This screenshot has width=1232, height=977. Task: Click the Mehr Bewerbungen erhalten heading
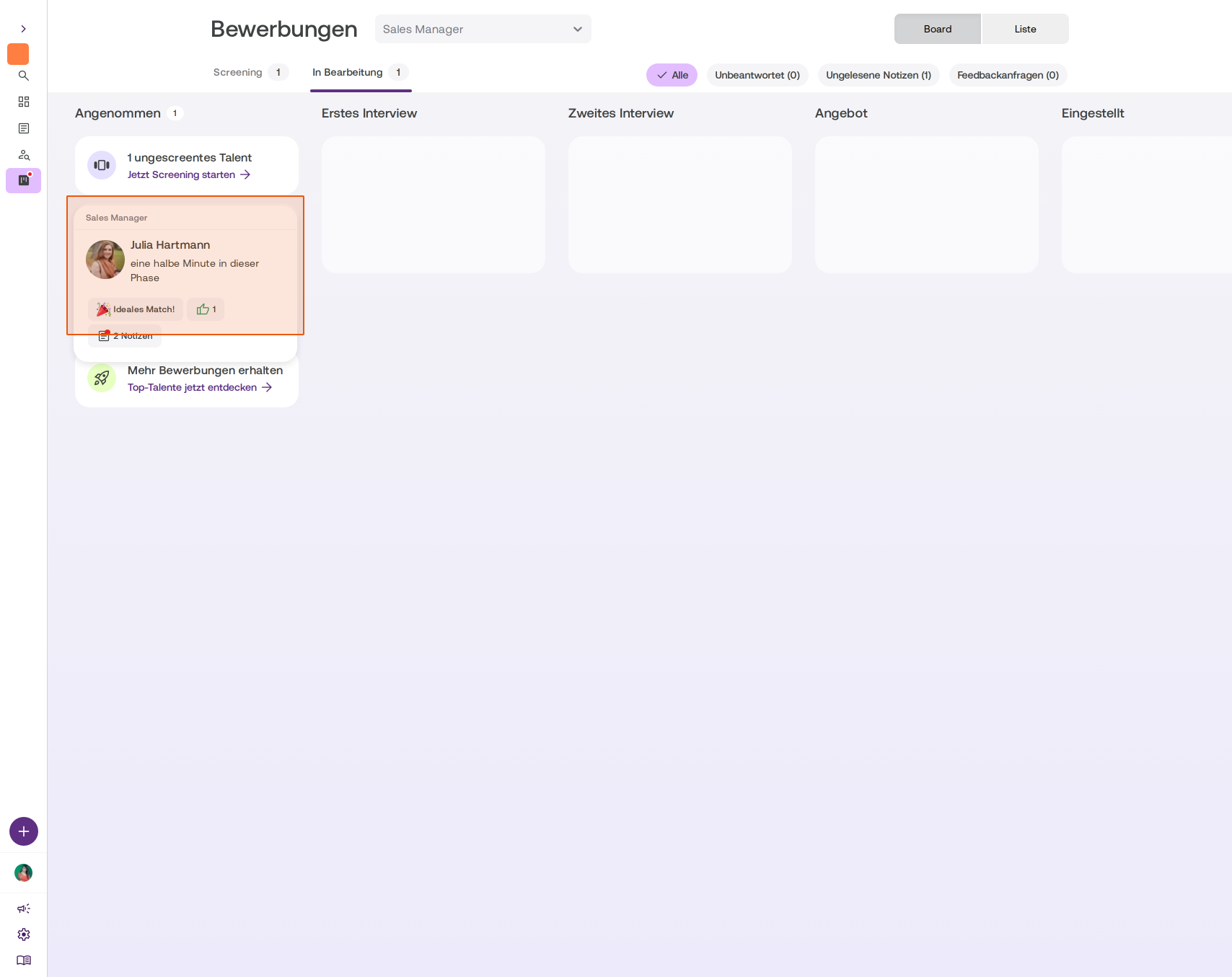click(x=205, y=371)
